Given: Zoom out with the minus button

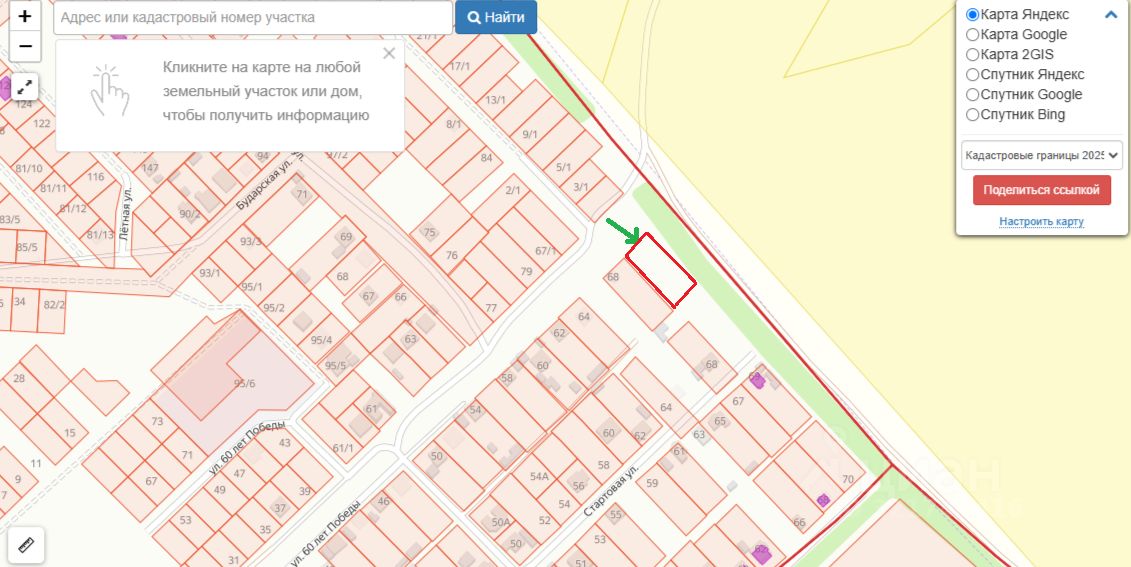Looking at the screenshot, I should [25, 46].
